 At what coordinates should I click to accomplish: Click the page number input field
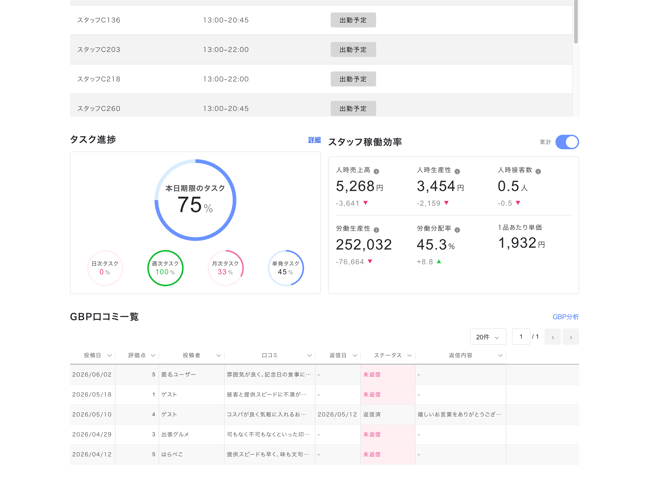pyautogui.click(x=521, y=337)
